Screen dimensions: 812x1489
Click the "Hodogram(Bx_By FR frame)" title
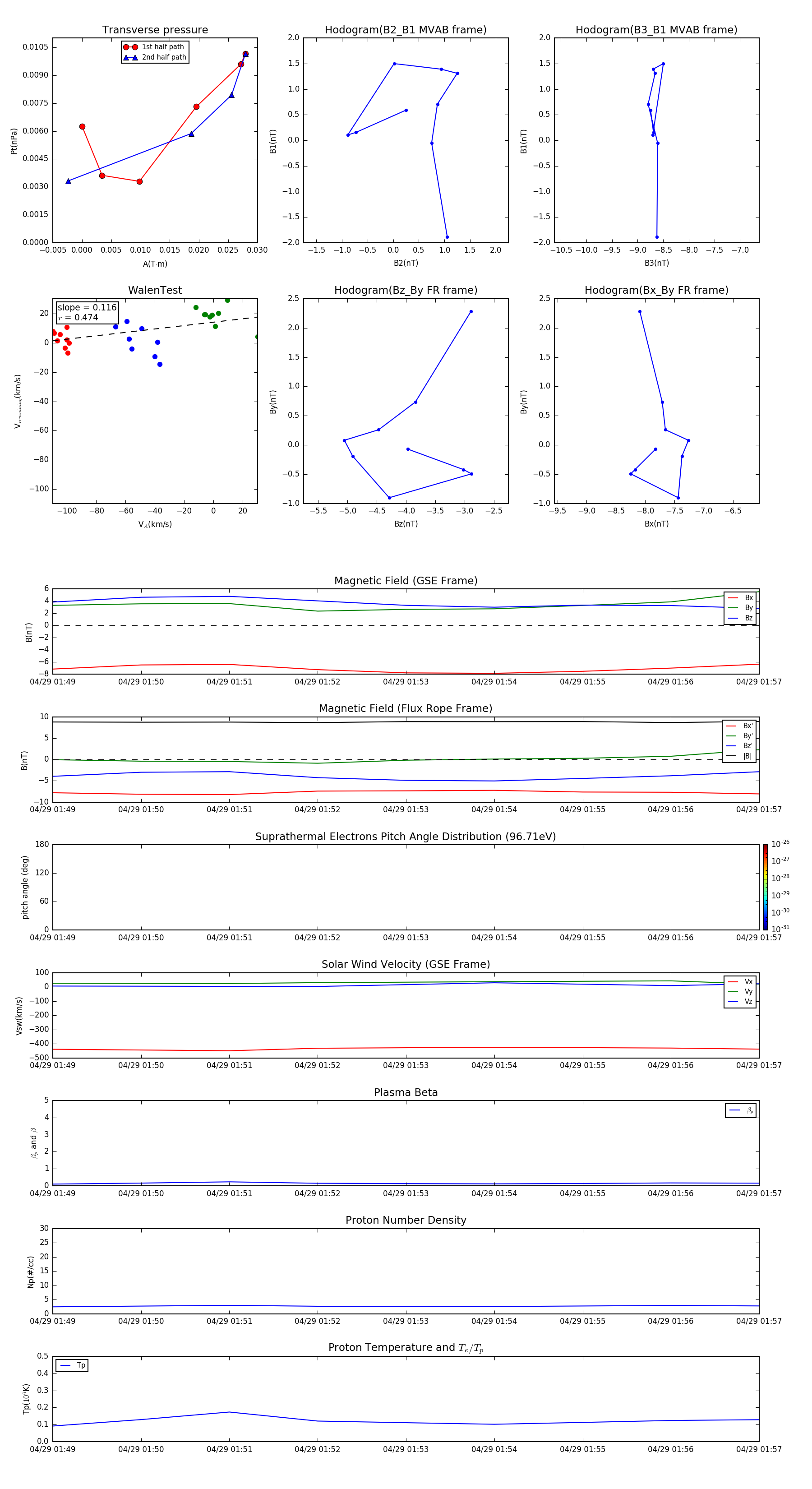click(x=656, y=290)
